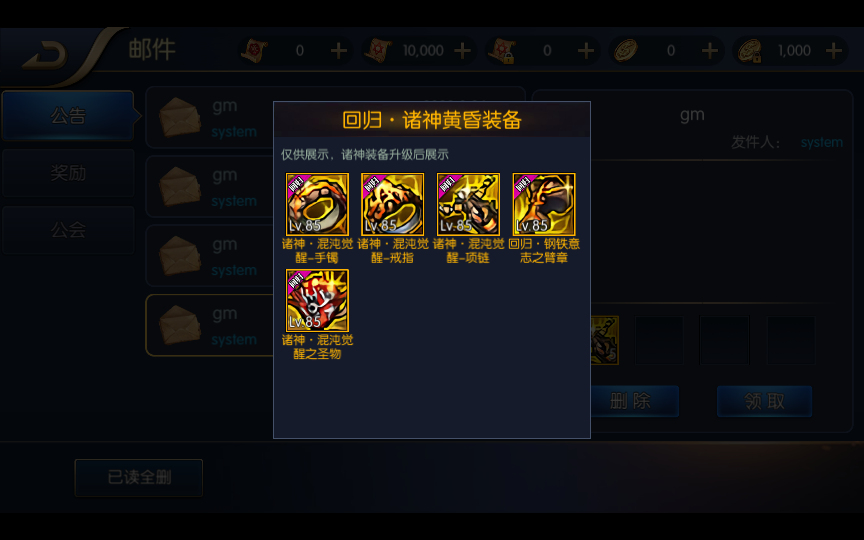Viewport: 864px width, 540px height.
Task: Switch to the 奖励 tab
Action: click(68, 173)
